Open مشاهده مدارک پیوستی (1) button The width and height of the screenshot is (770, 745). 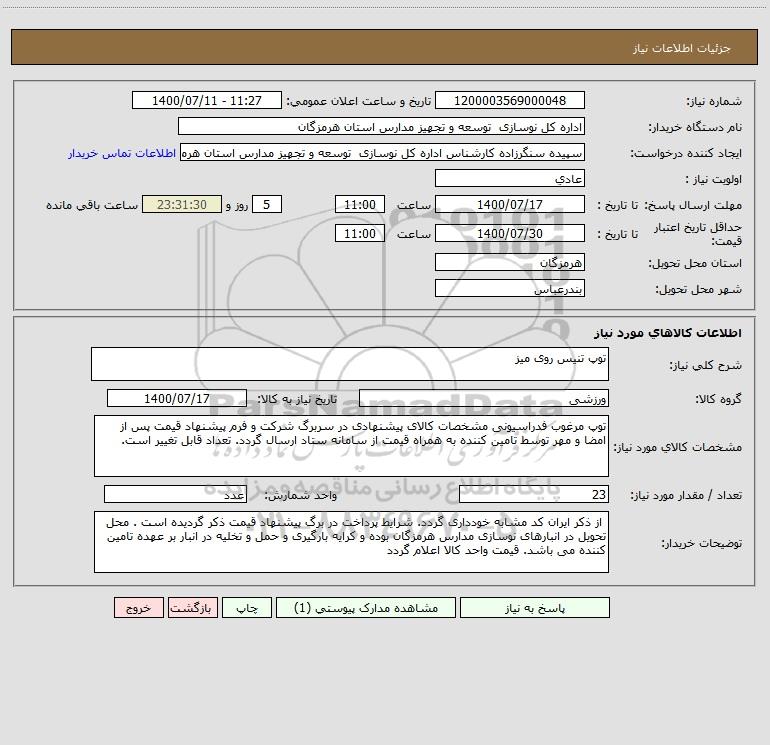coord(366,607)
